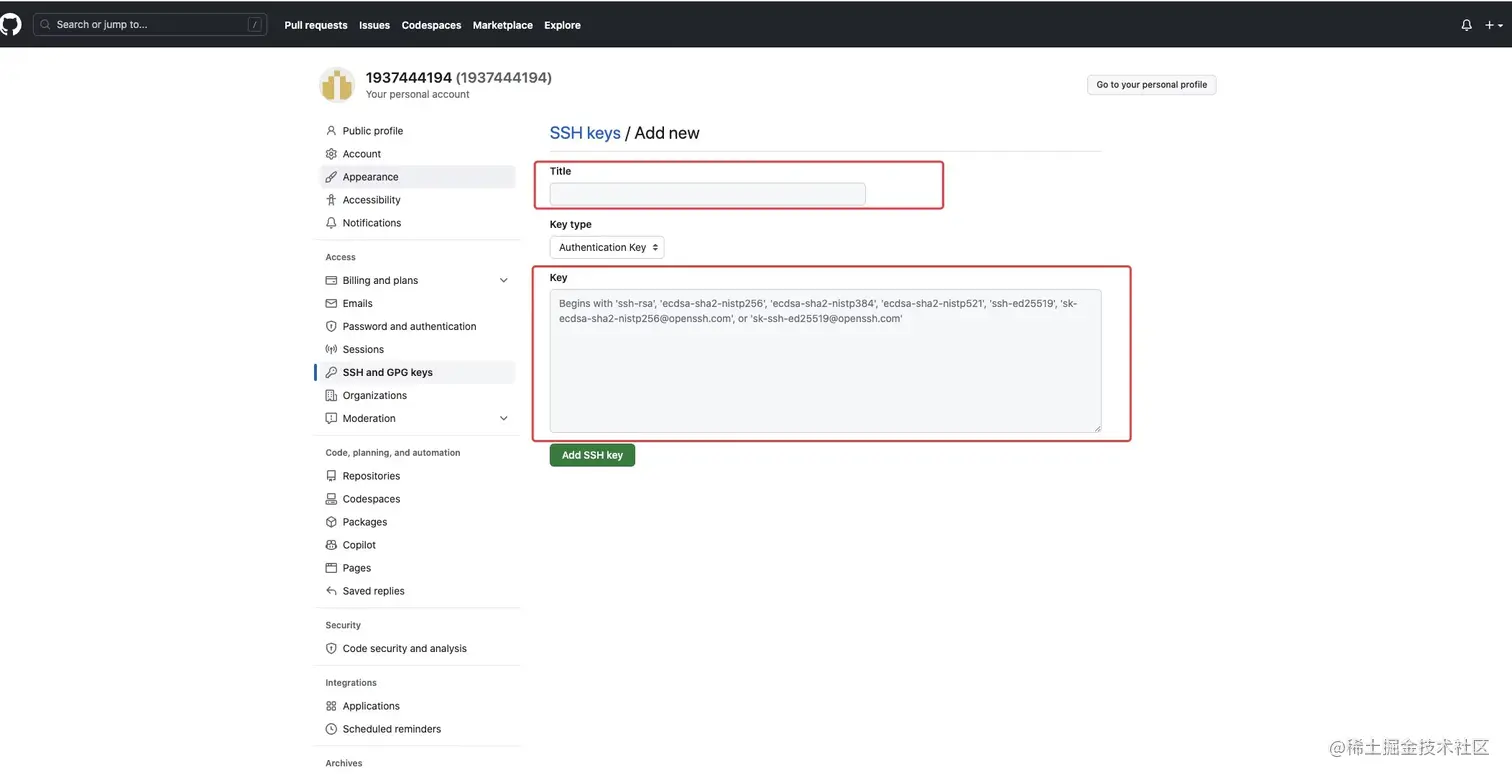Open Issues in top navigation
This screenshot has height=780, width=1512.
pos(374,25)
